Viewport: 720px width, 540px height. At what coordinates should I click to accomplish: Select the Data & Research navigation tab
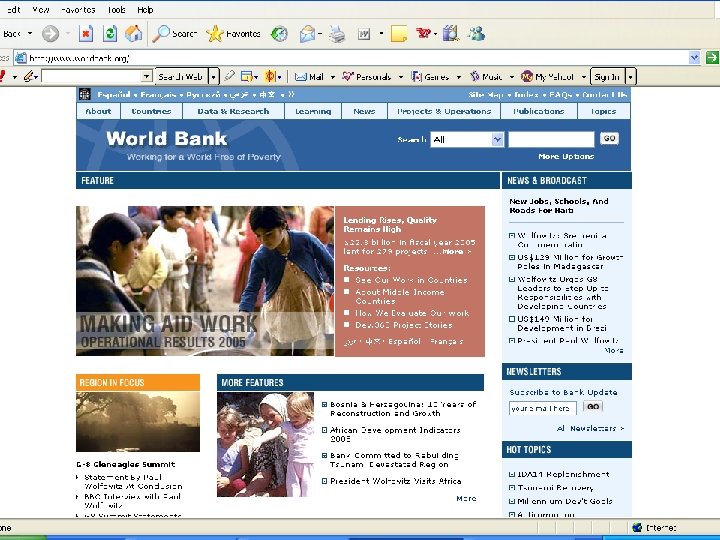[x=233, y=111]
